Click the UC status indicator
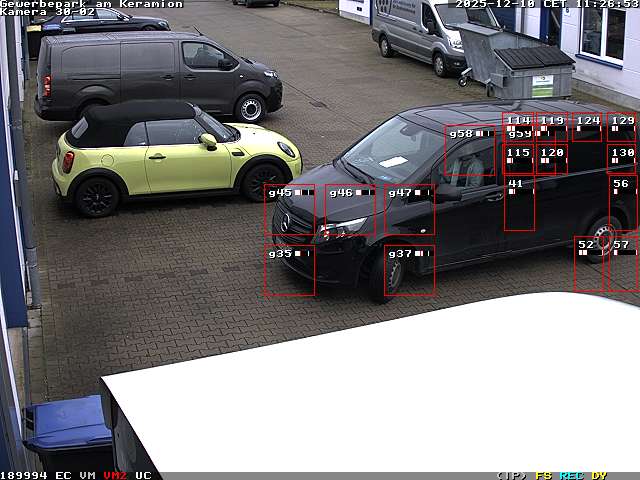This screenshot has width=640, height=480. 143,475
